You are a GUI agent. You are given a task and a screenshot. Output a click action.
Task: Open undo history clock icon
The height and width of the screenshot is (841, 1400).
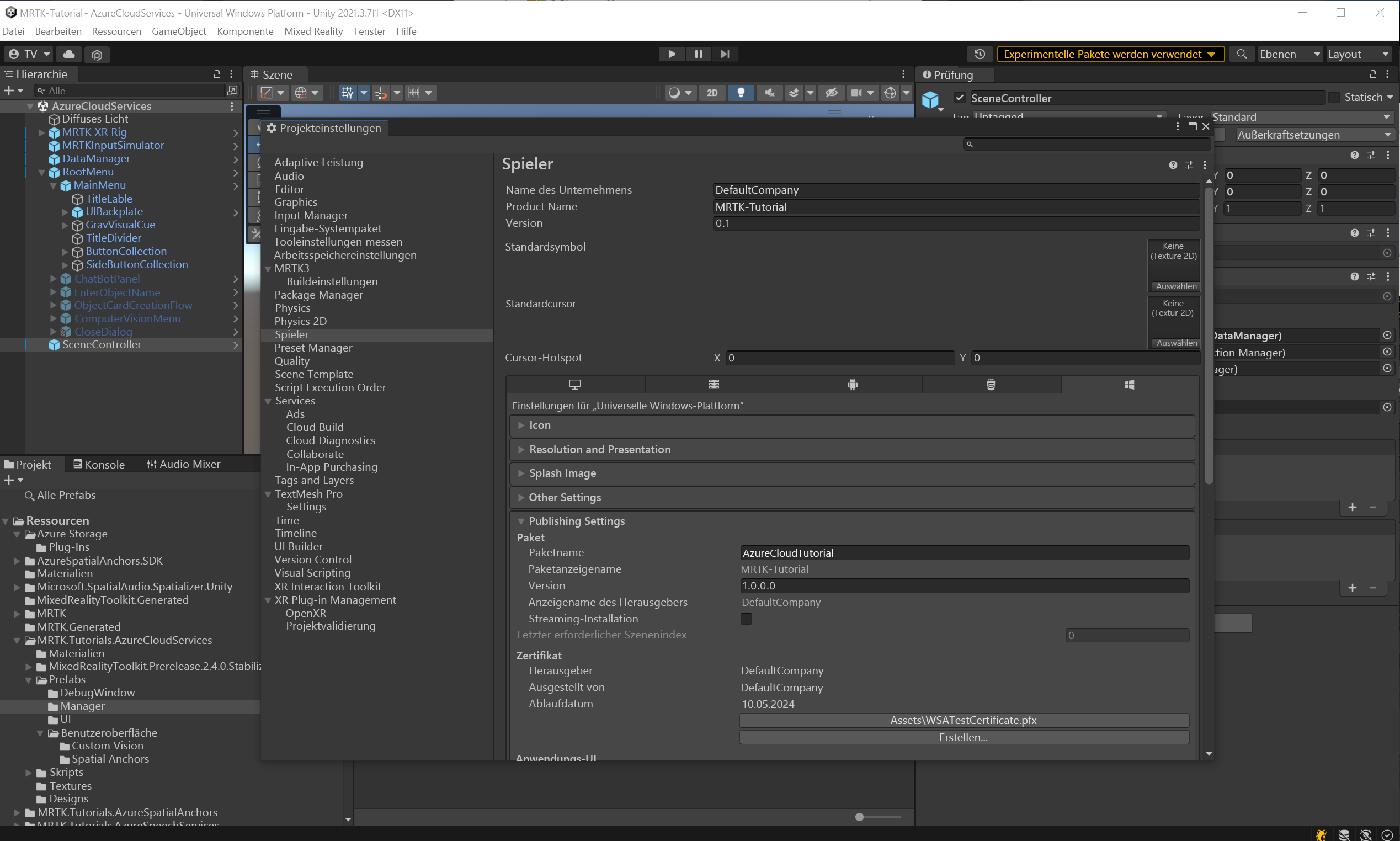pyautogui.click(x=980, y=55)
